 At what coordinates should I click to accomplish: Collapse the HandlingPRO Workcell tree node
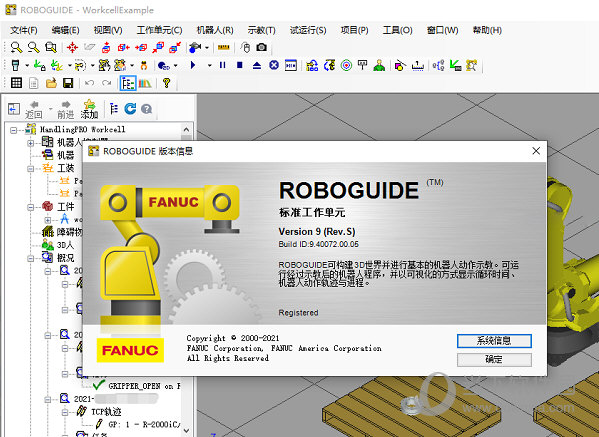[x=14, y=130]
